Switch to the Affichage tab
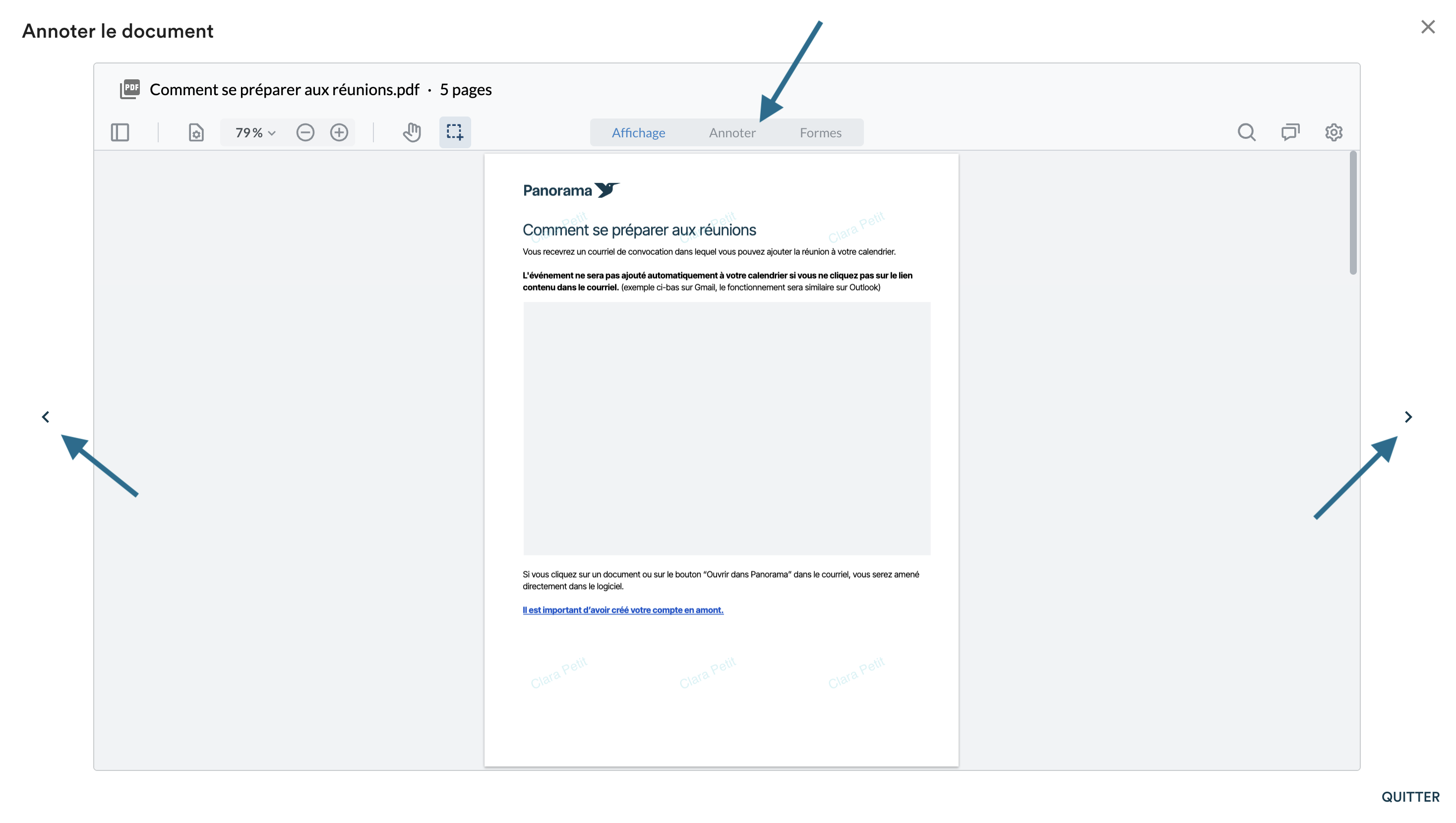 pyautogui.click(x=638, y=132)
